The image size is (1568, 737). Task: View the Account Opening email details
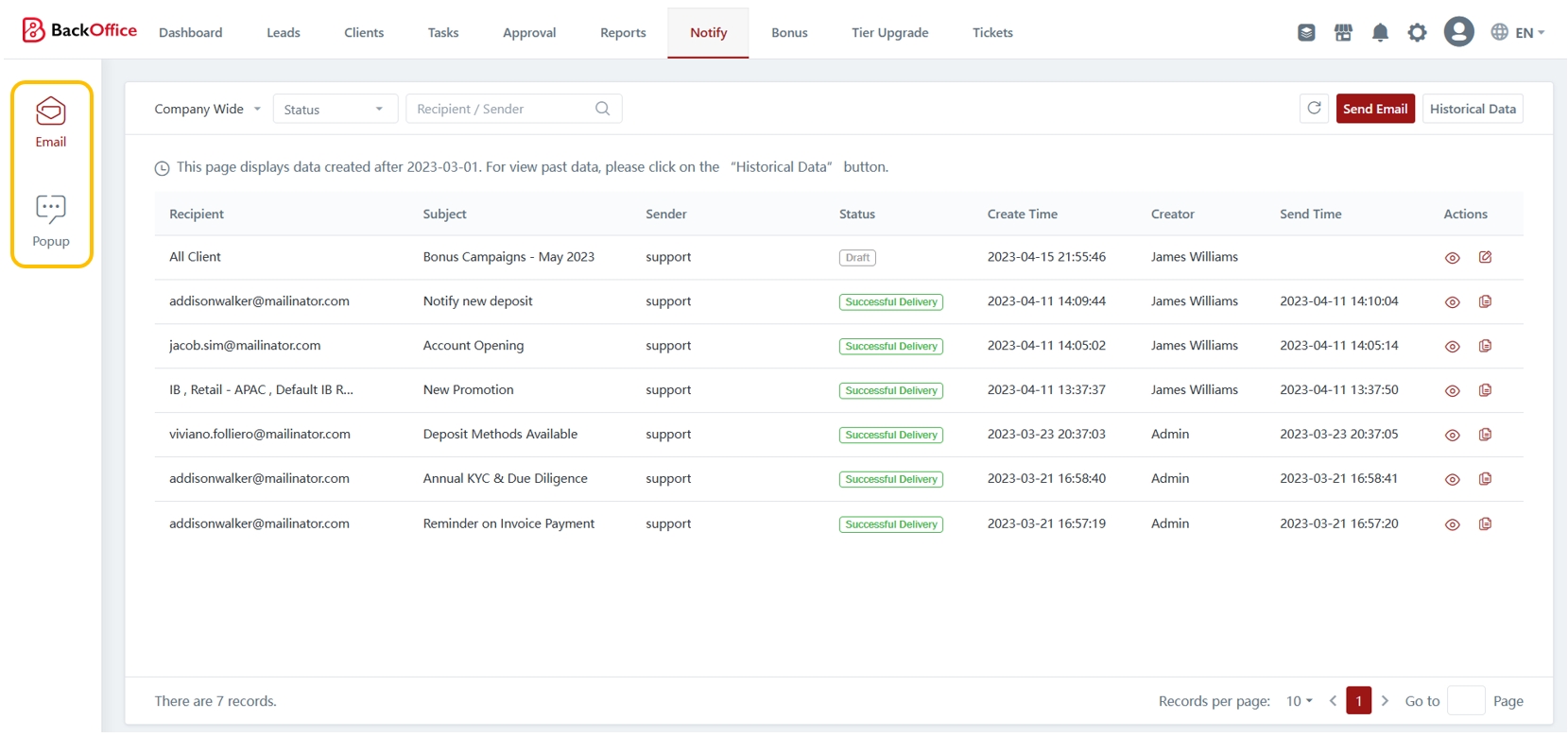point(1453,346)
